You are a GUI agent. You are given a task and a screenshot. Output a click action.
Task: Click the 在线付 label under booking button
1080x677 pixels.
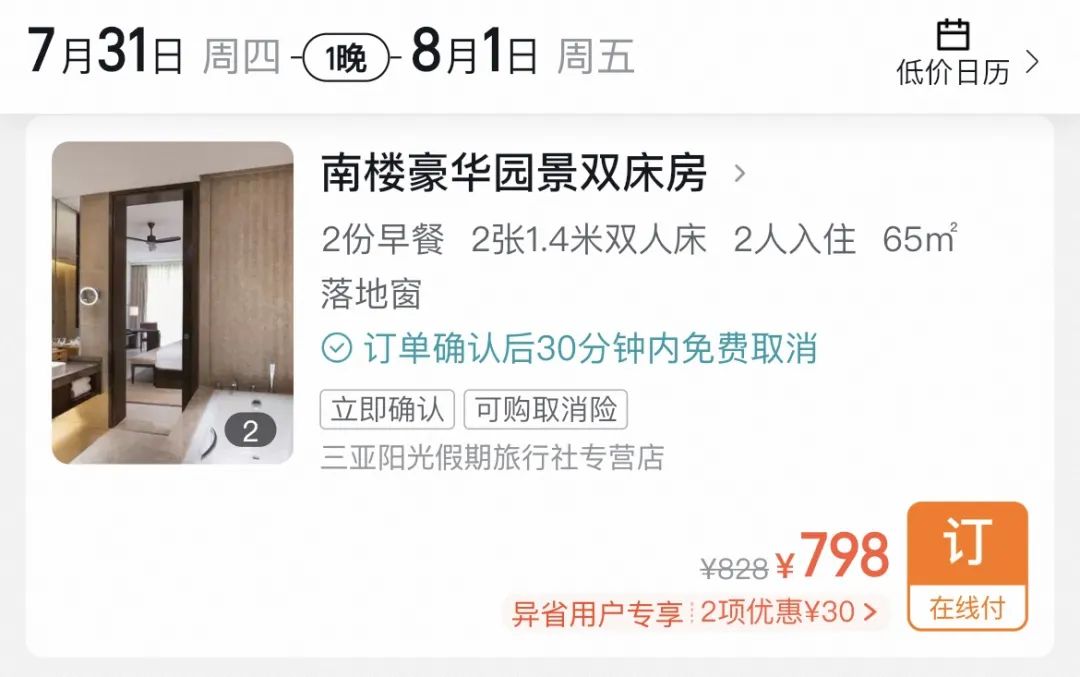[x=968, y=608]
